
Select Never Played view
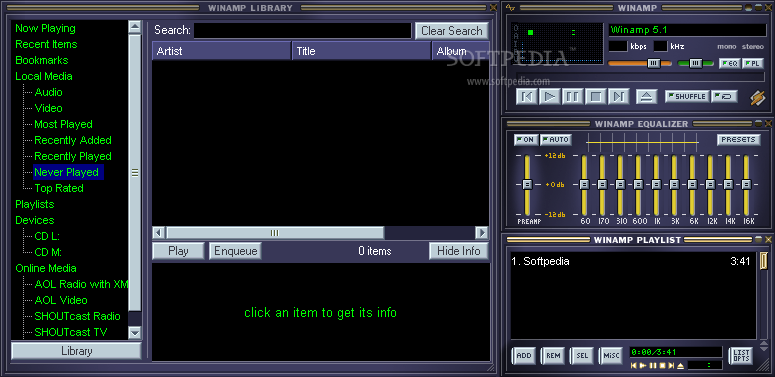click(x=67, y=172)
